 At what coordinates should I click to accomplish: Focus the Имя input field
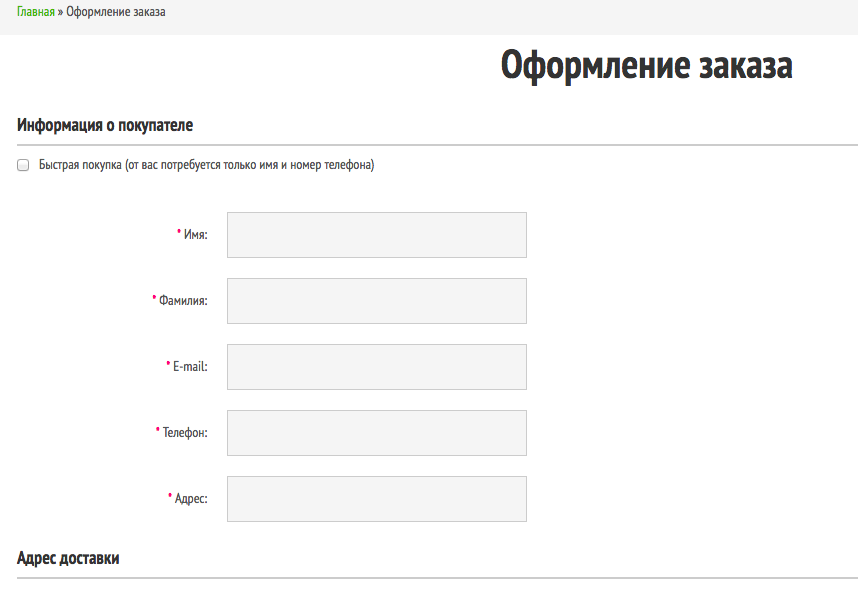(376, 235)
